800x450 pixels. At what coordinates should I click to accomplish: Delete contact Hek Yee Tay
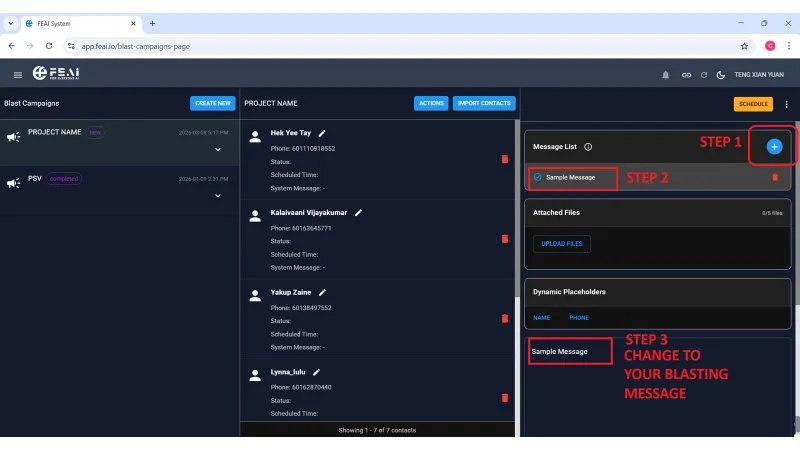(x=505, y=159)
